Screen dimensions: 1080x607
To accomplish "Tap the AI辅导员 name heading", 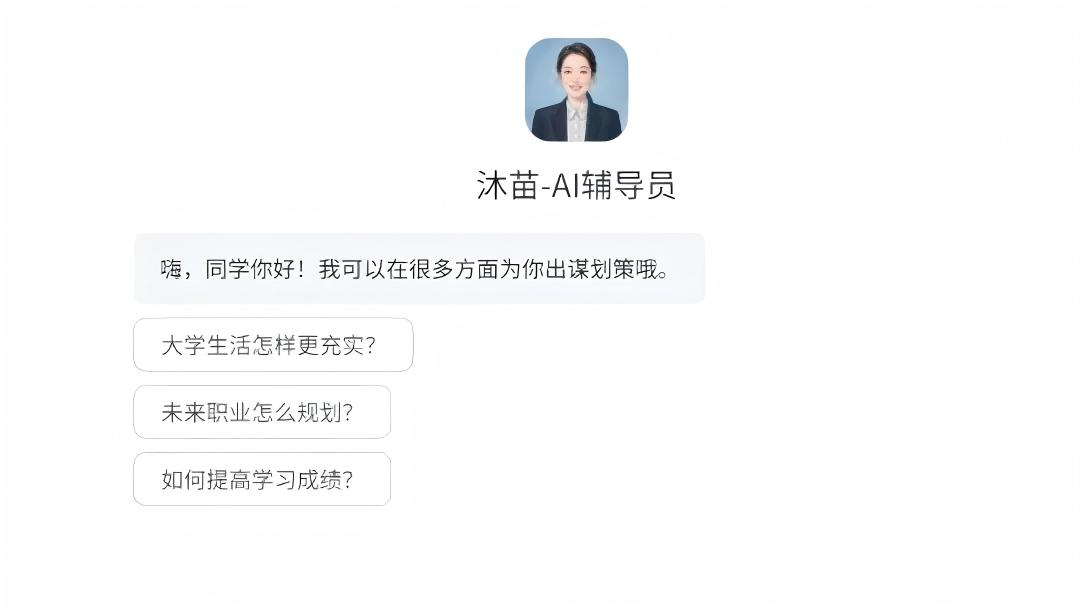I will point(576,185).
